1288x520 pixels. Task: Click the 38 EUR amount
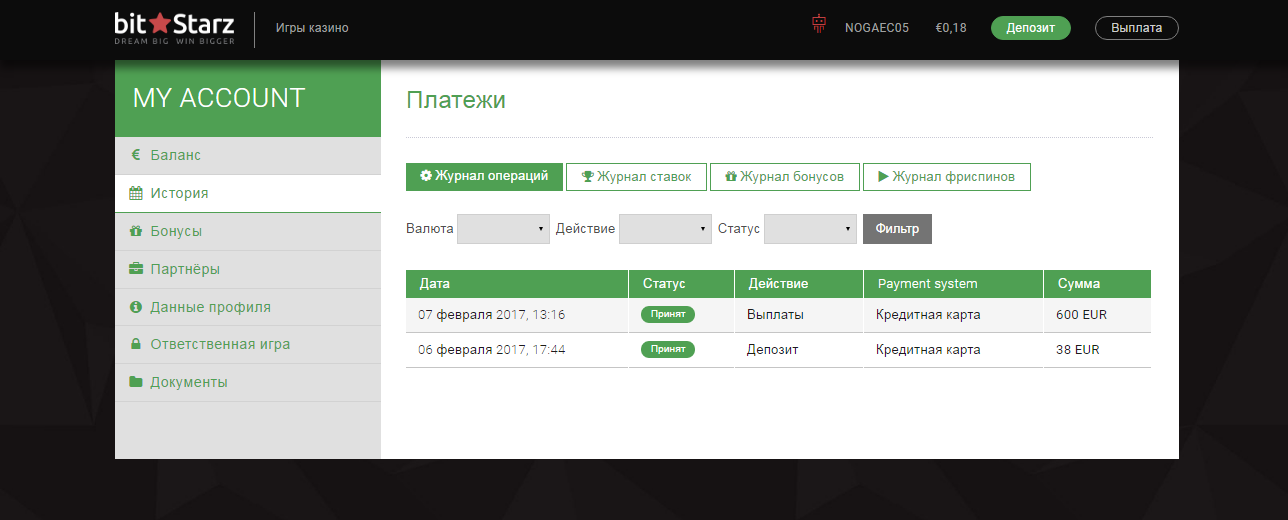[x=1078, y=350]
